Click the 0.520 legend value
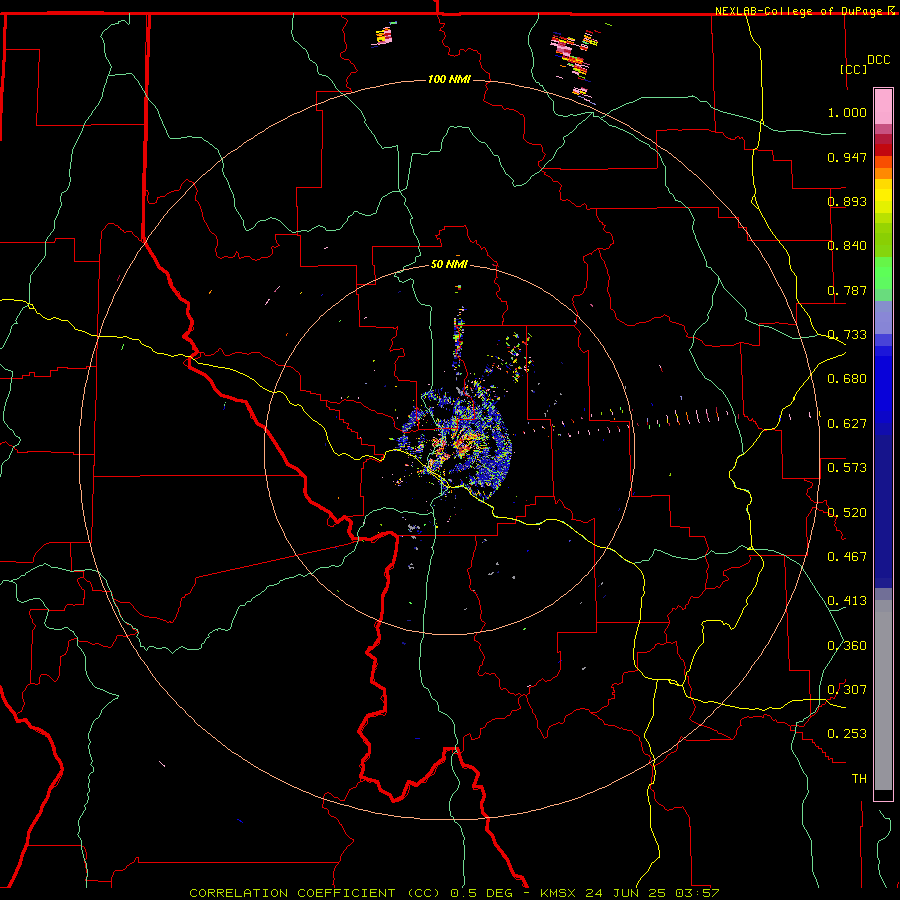This screenshot has width=900, height=900. (847, 513)
